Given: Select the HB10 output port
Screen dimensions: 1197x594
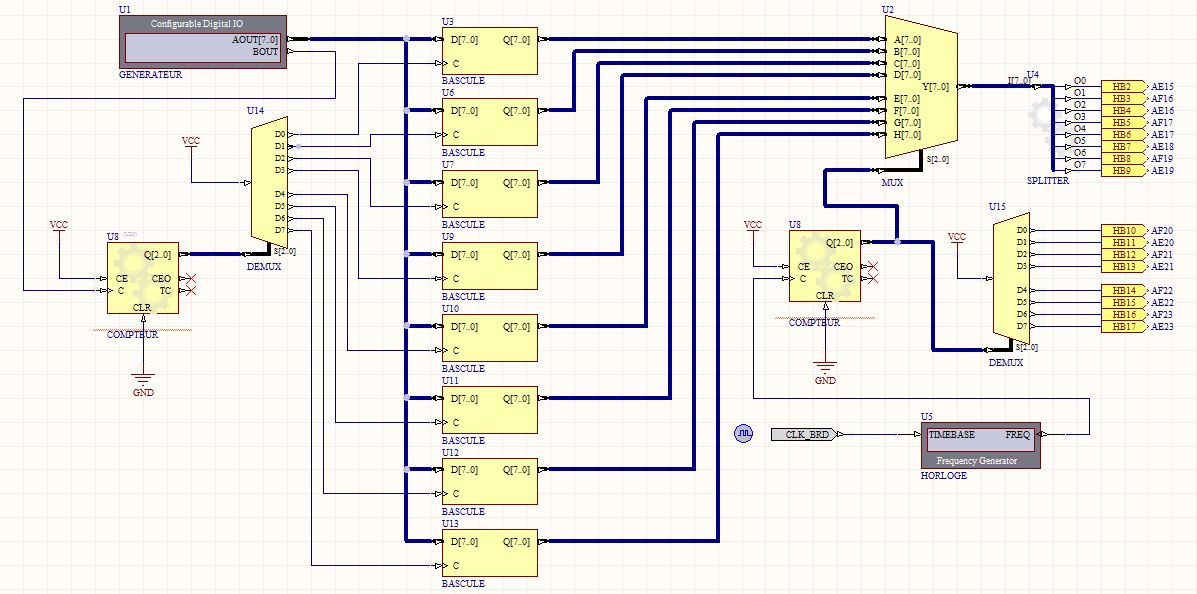Looking at the screenshot, I should pyautogui.click(x=1124, y=231).
